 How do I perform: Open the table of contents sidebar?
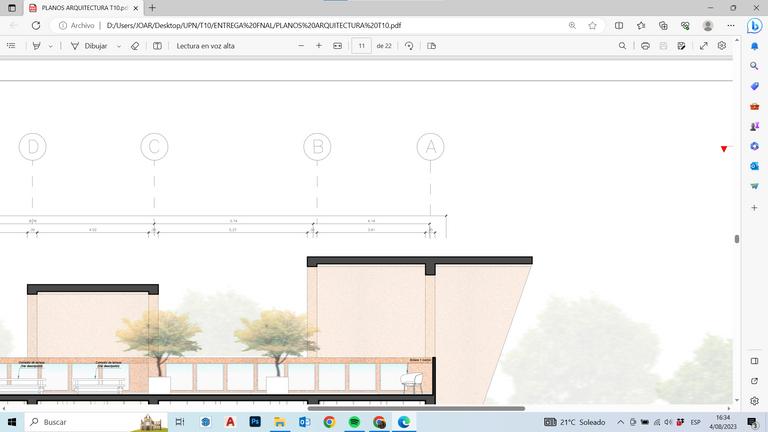coord(11,46)
